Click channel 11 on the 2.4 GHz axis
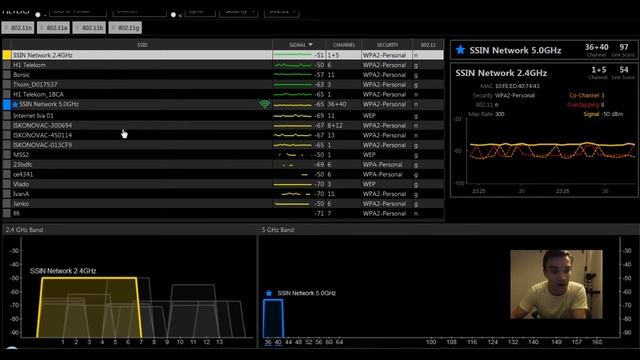Viewport: 640px width, 360px height. [x=193, y=342]
